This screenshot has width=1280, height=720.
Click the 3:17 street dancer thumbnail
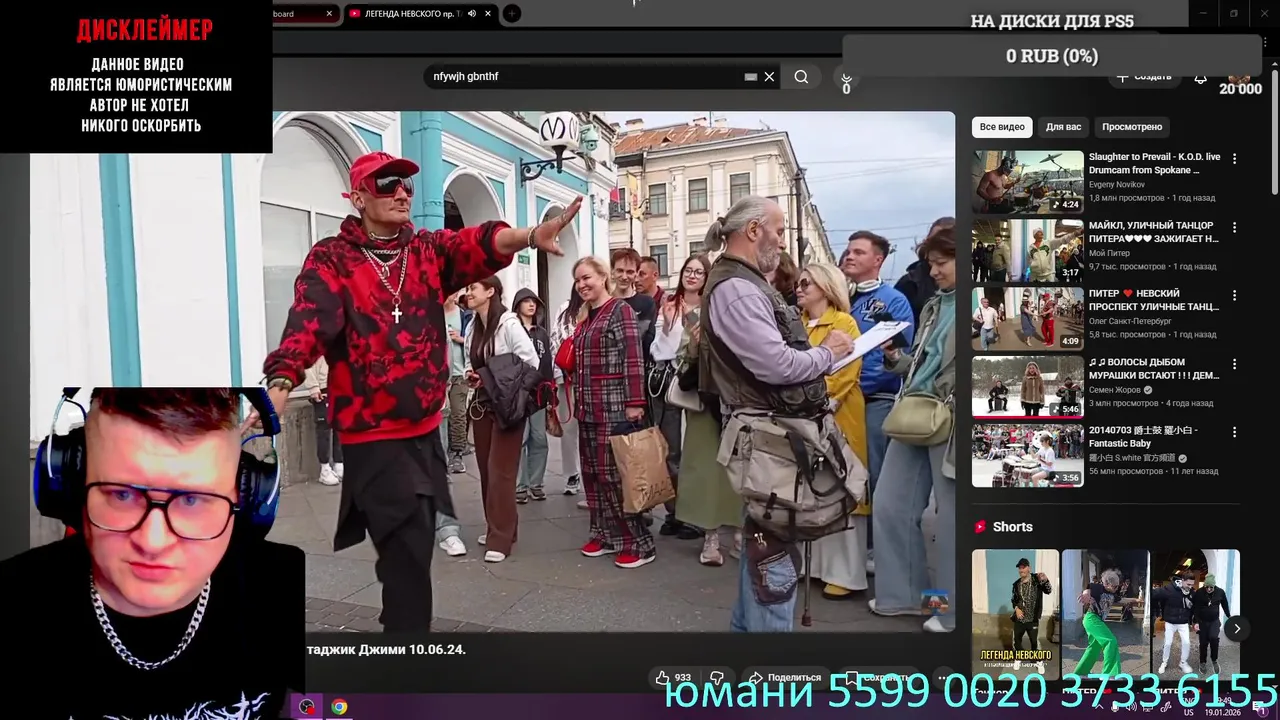[x=1027, y=250]
